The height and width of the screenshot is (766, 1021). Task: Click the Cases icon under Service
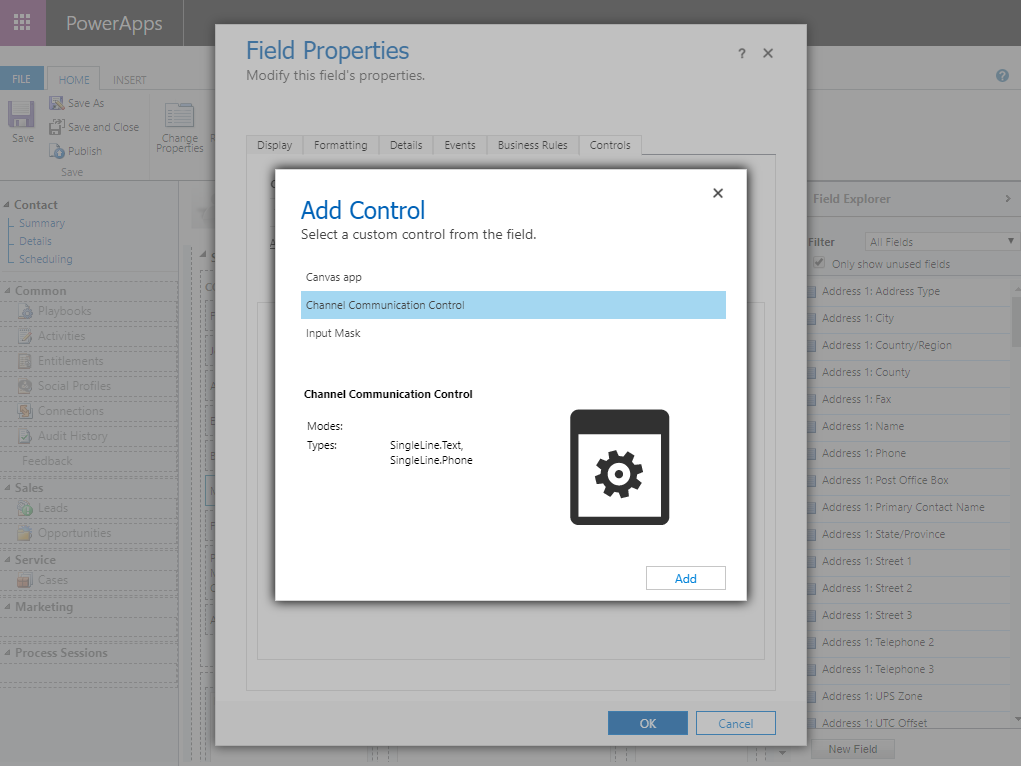(25, 580)
